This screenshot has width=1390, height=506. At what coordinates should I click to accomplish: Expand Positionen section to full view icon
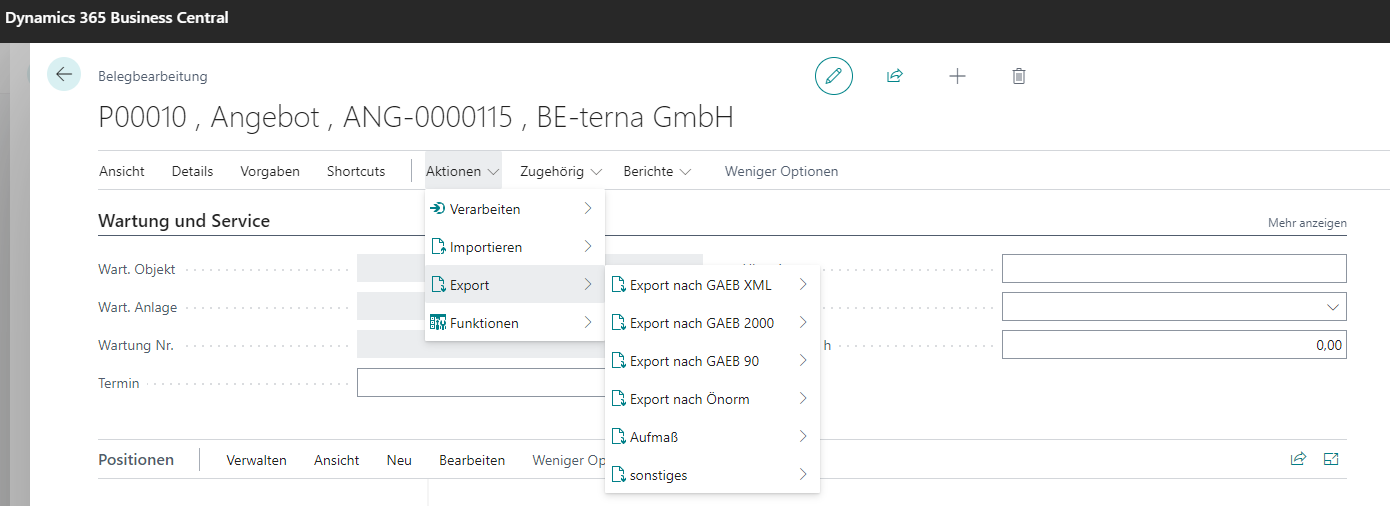[1331, 459]
